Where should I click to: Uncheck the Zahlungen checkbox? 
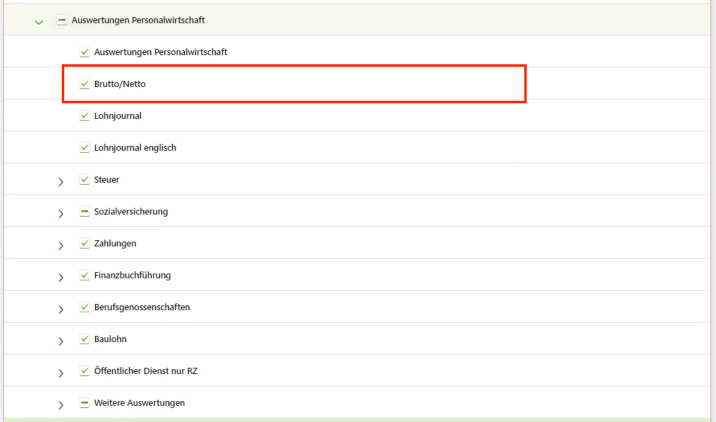[84, 243]
